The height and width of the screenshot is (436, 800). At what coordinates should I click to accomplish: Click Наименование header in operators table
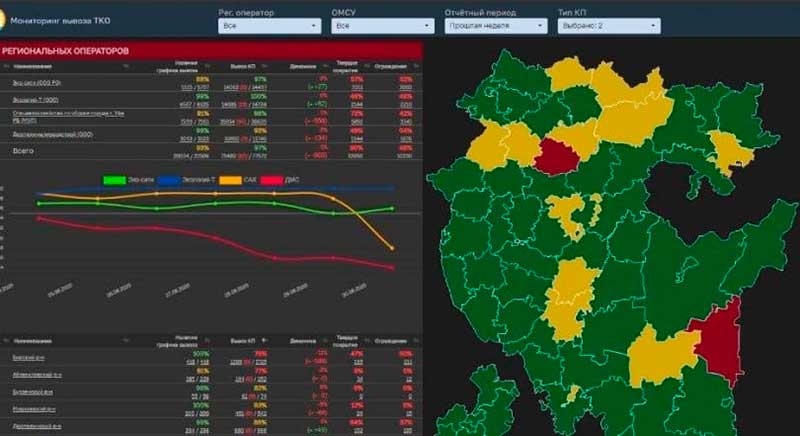[x=33, y=66]
